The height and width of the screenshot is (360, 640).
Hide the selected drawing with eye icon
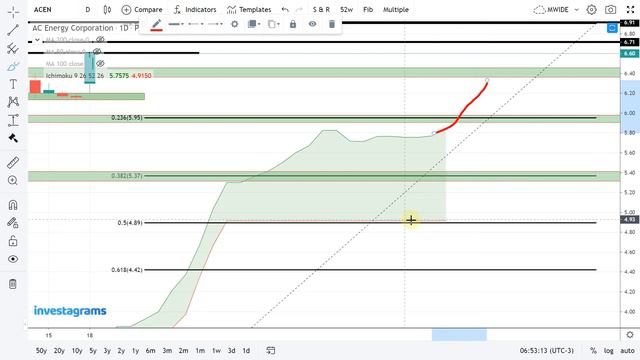[312, 24]
